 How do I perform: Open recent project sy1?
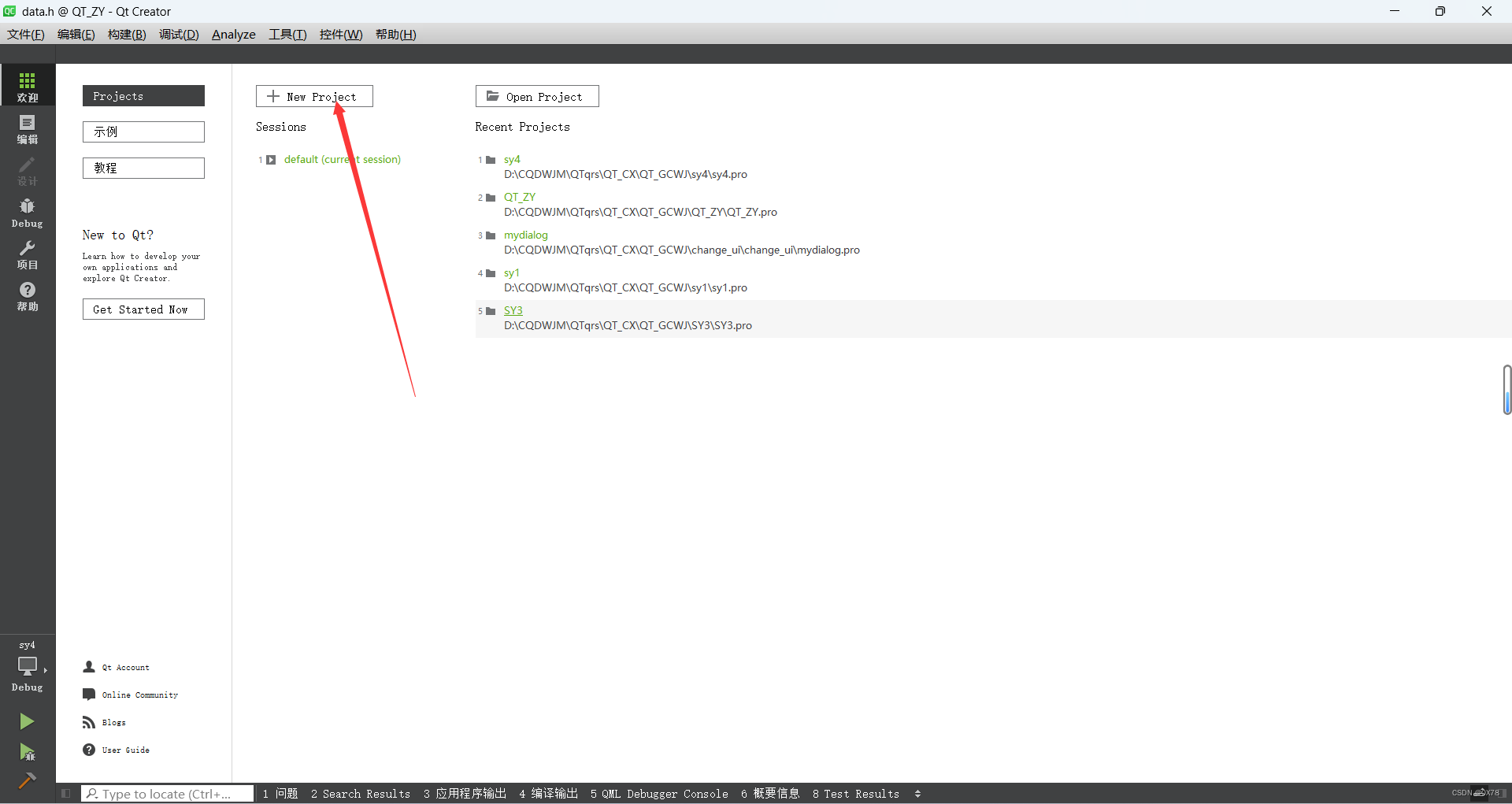coord(512,272)
